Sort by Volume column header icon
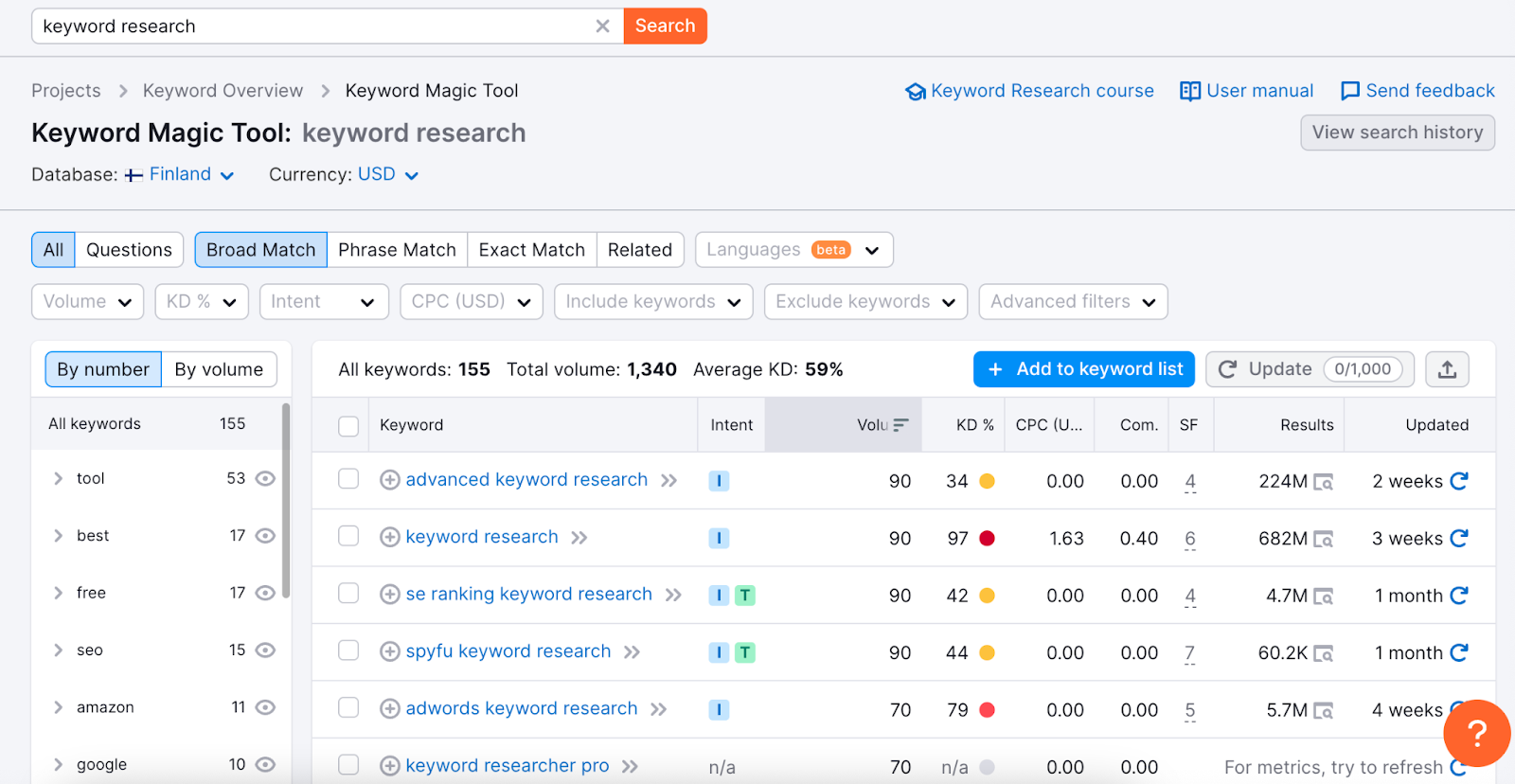The width and height of the screenshot is (1515, 784). coord(900,425)
